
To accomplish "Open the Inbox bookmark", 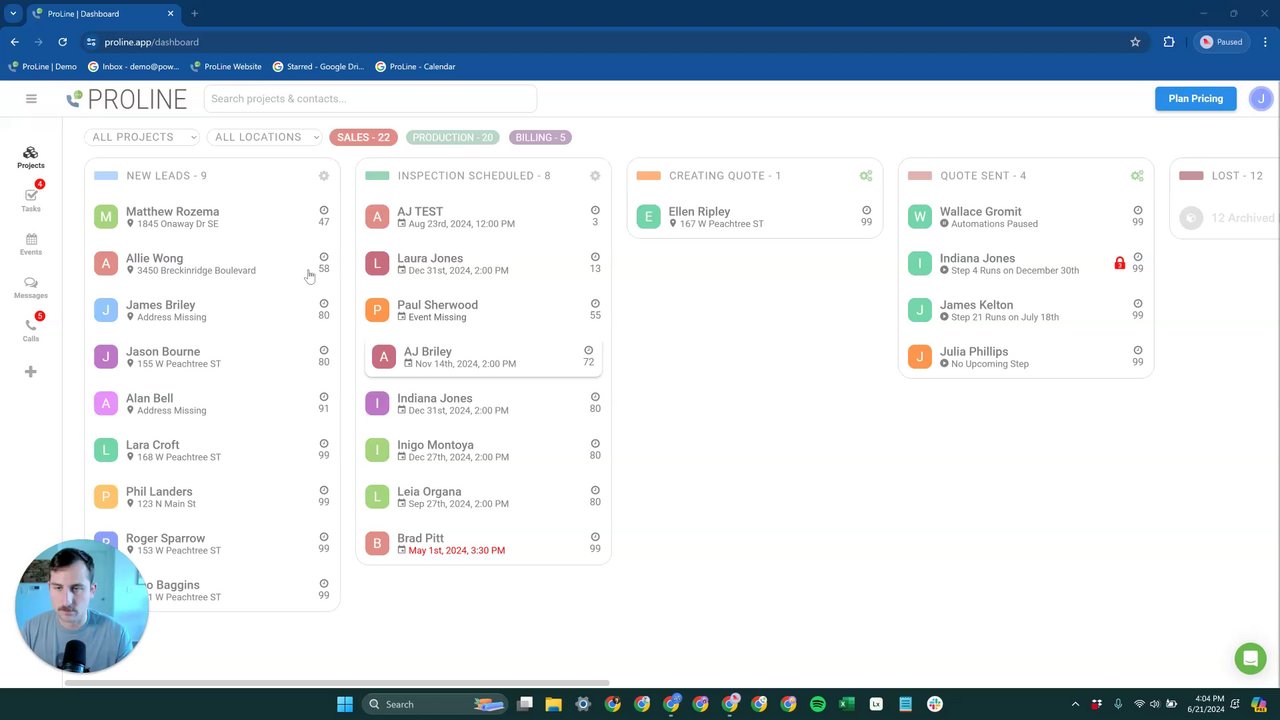I will 134,67.
